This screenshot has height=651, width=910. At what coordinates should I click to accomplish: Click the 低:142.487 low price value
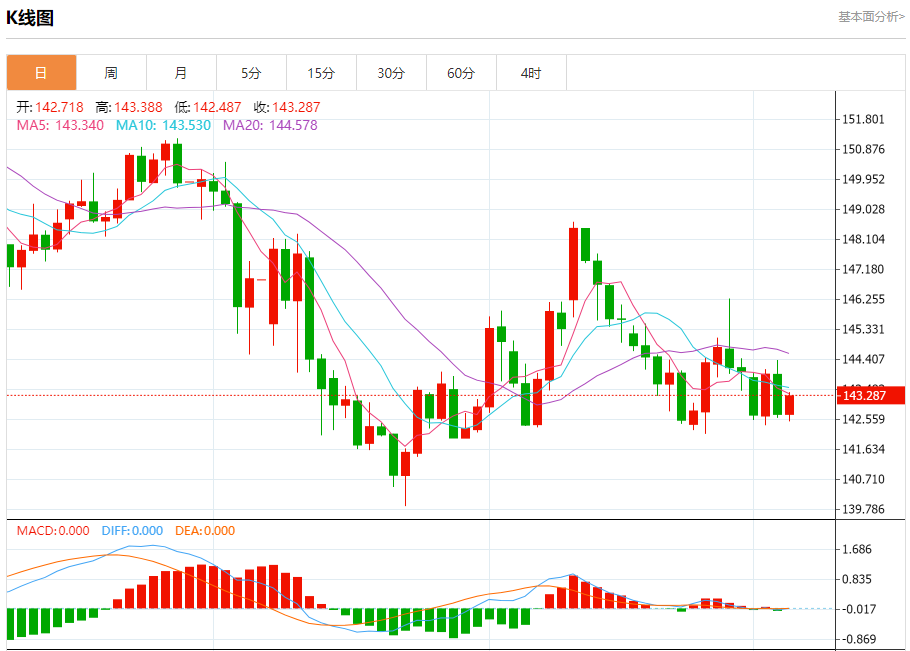208,107
